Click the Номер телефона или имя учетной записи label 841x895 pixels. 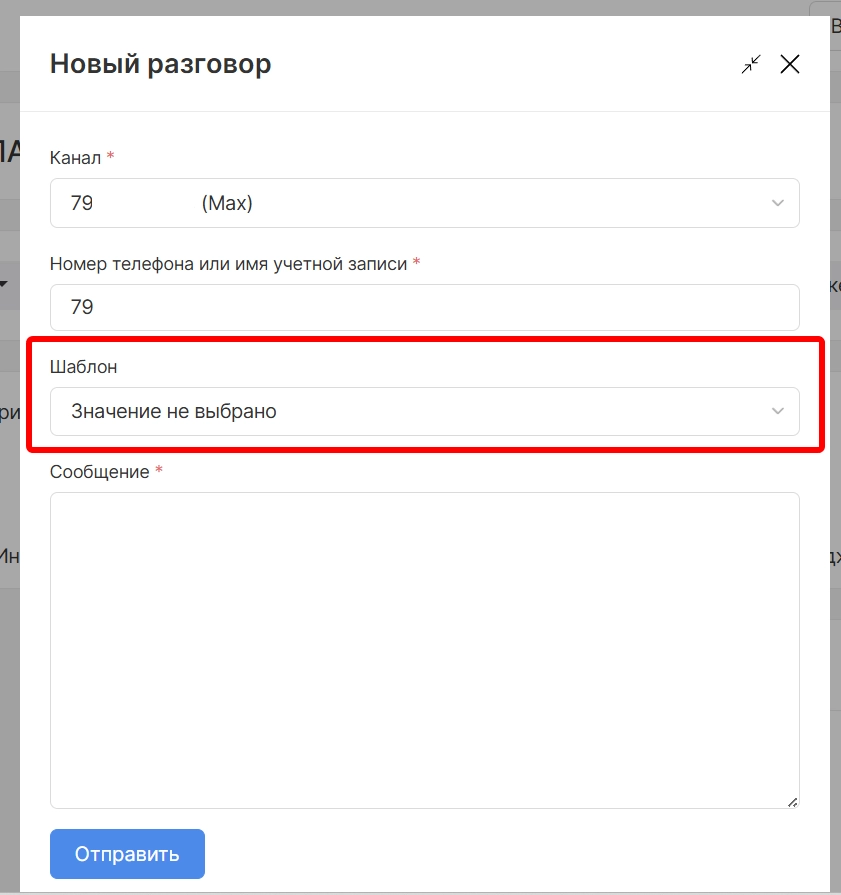coord(228,263)
